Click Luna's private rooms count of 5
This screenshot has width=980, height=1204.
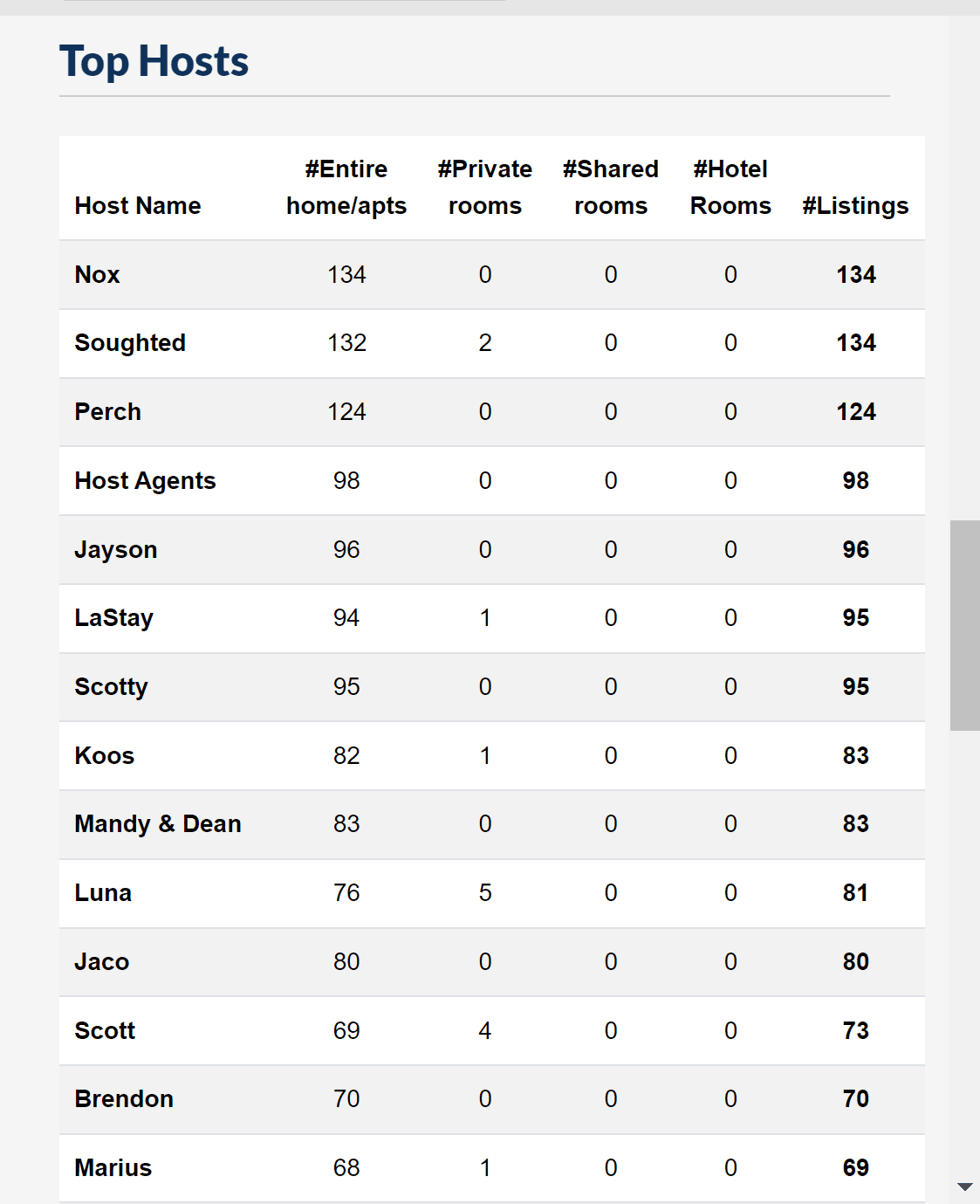pos(485,893)
